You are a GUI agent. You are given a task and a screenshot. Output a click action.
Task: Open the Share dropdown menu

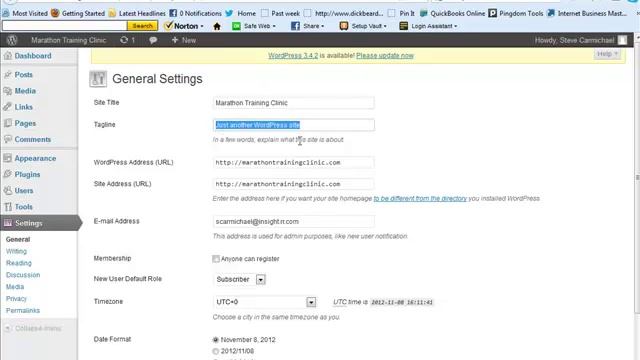pos(322,26)
